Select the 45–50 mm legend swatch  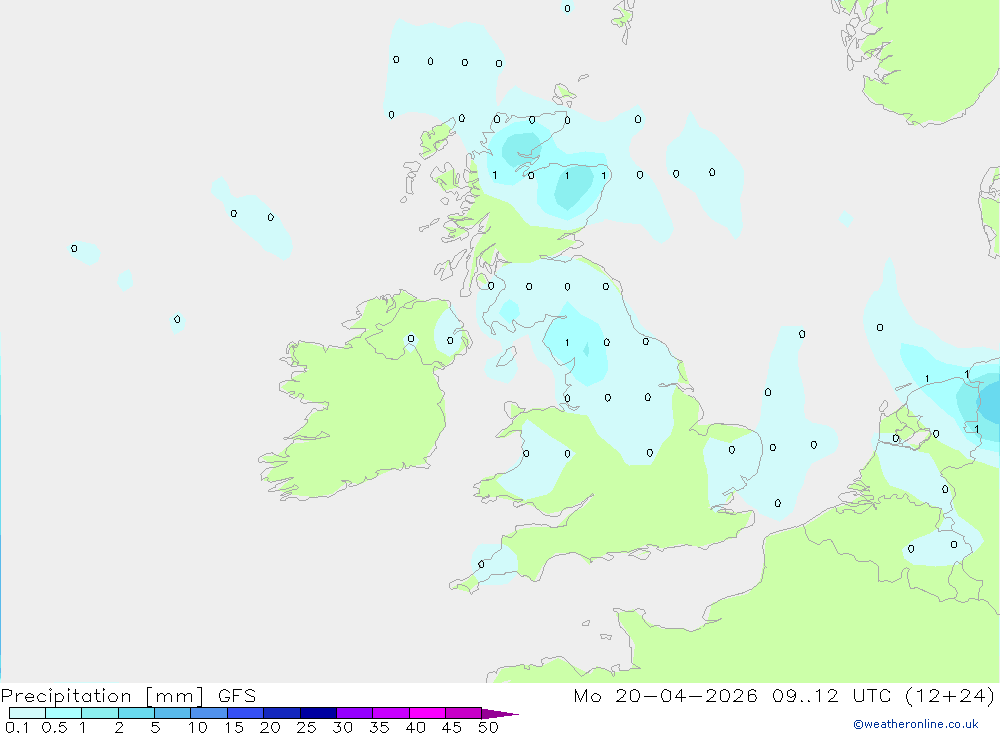tap(464, 713)
